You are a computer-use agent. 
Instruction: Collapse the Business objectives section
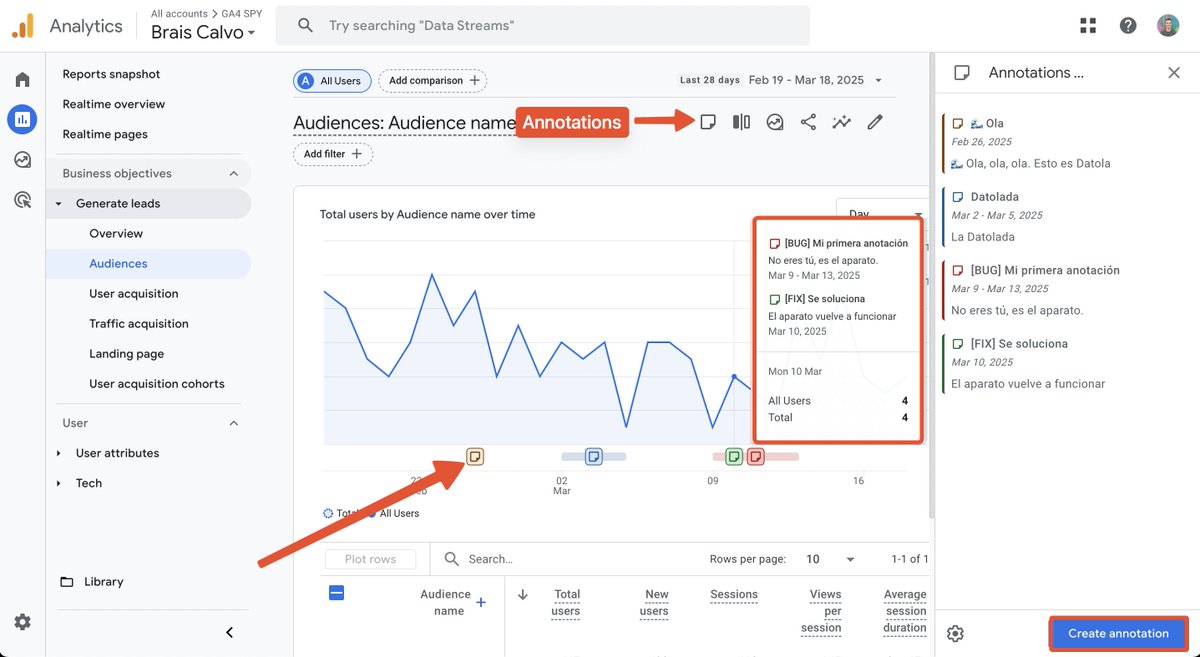[234, 173]
